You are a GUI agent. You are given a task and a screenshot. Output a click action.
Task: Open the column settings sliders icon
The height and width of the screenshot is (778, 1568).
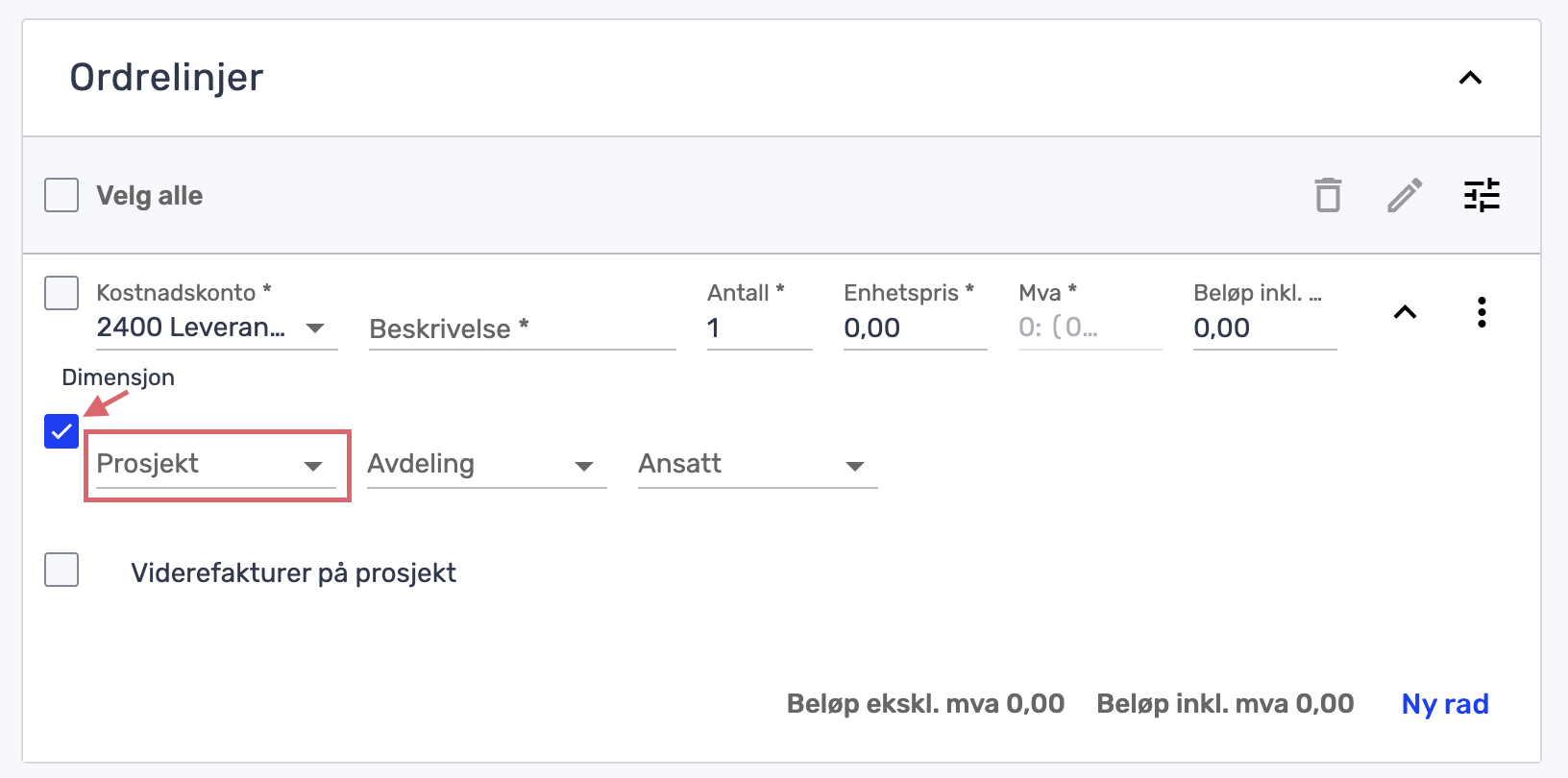pyautogui.click(x=1482, y=195)
